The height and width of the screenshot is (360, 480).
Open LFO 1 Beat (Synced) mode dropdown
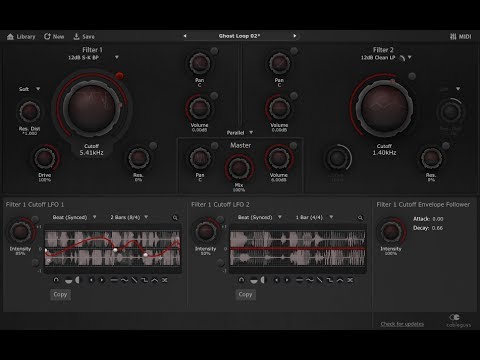[74, 217]
